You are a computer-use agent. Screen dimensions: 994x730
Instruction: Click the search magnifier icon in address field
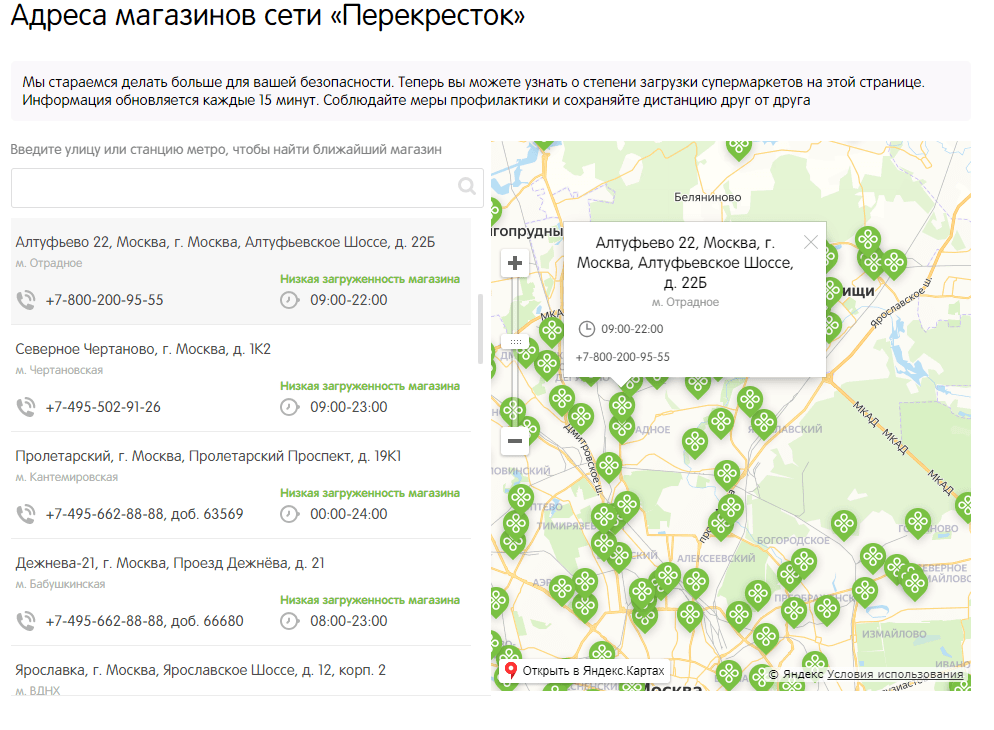[467, 186]
